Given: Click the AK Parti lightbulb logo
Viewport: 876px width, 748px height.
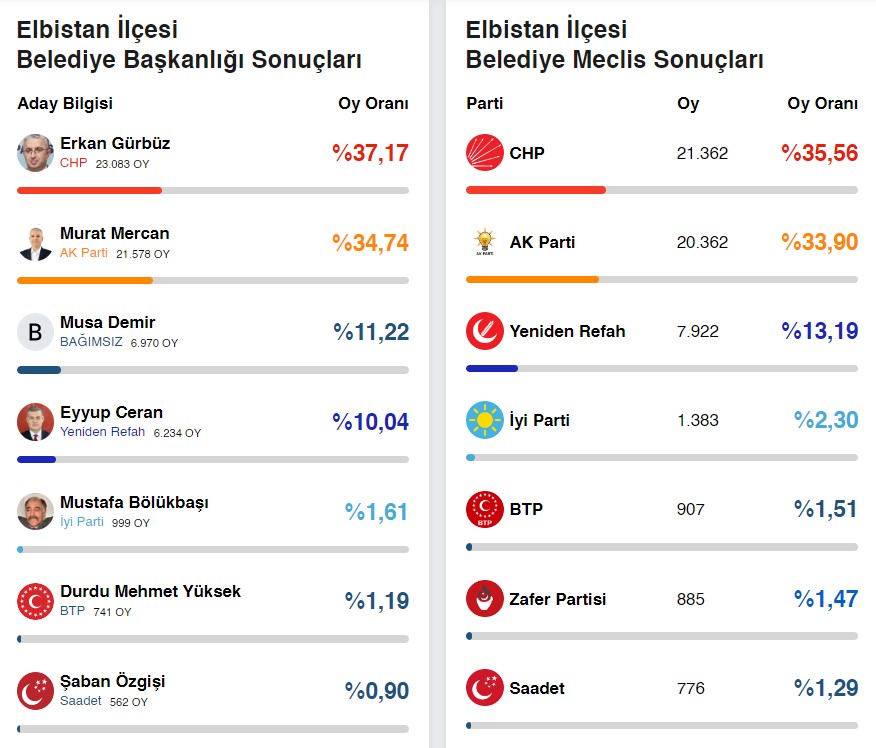Looking at the screenshot, I should tap(485, 242).
